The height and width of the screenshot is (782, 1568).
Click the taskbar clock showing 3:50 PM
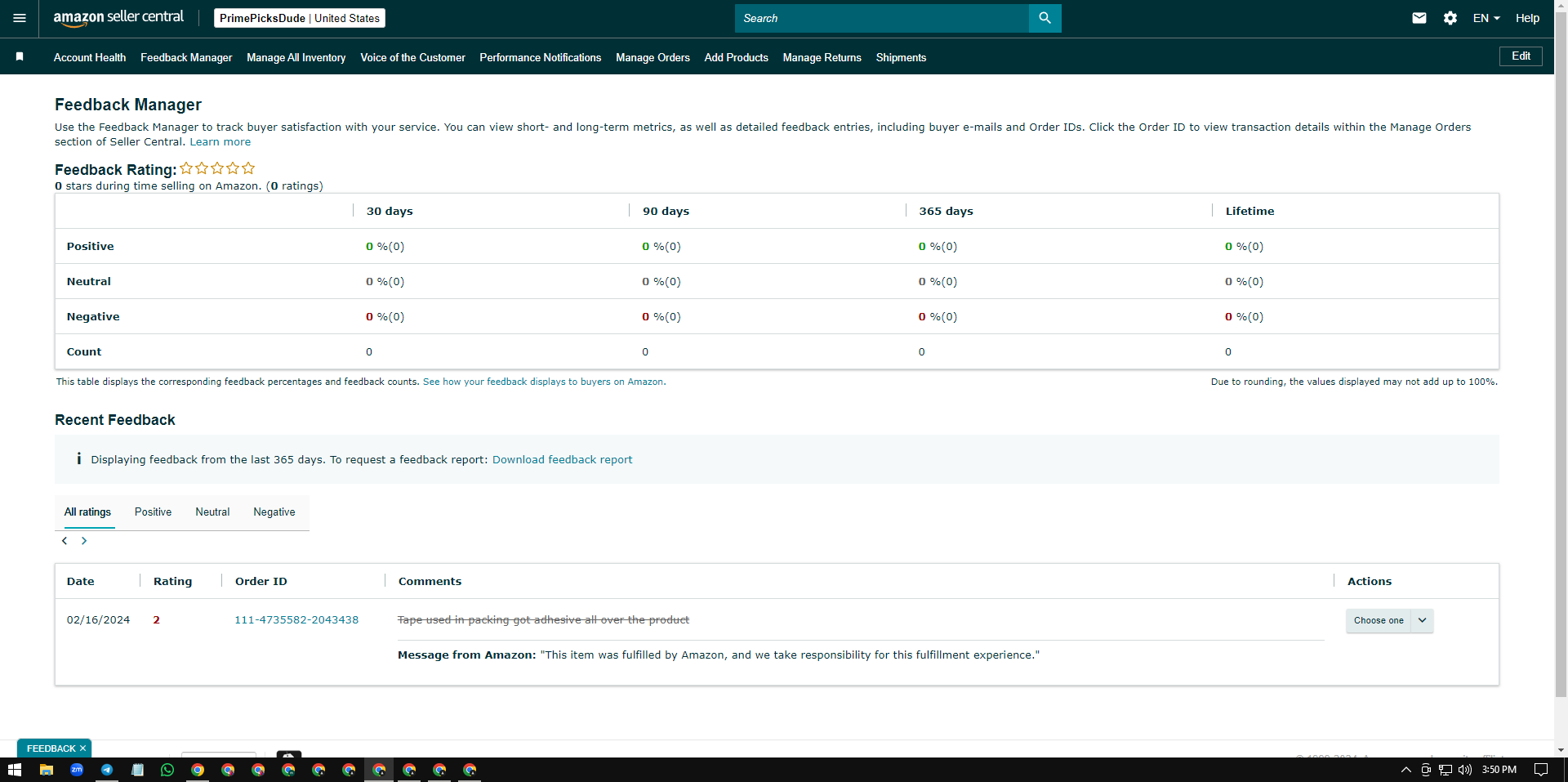coord(1499,770)
